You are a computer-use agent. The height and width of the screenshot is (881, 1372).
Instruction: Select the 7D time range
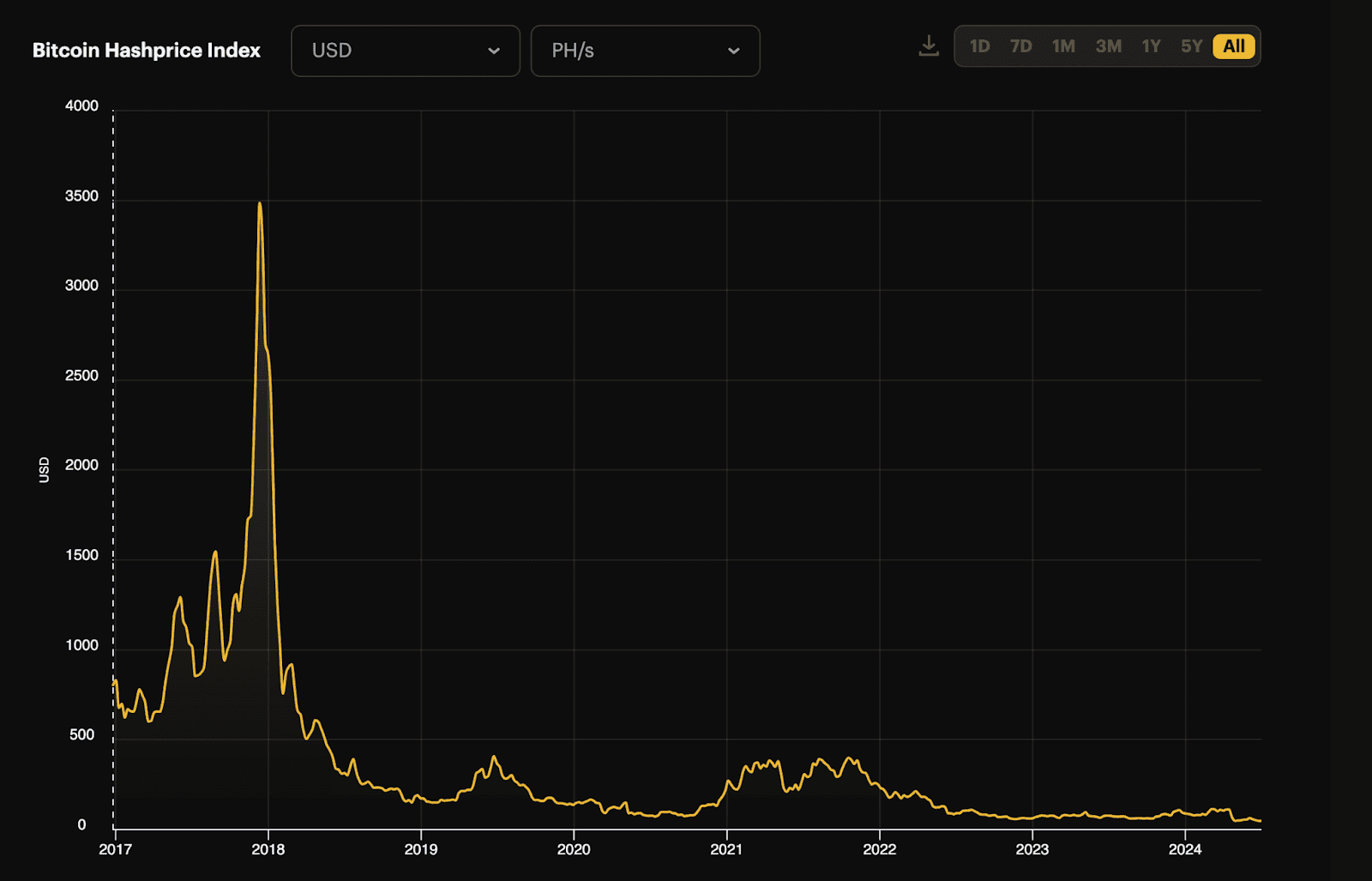1020,46
